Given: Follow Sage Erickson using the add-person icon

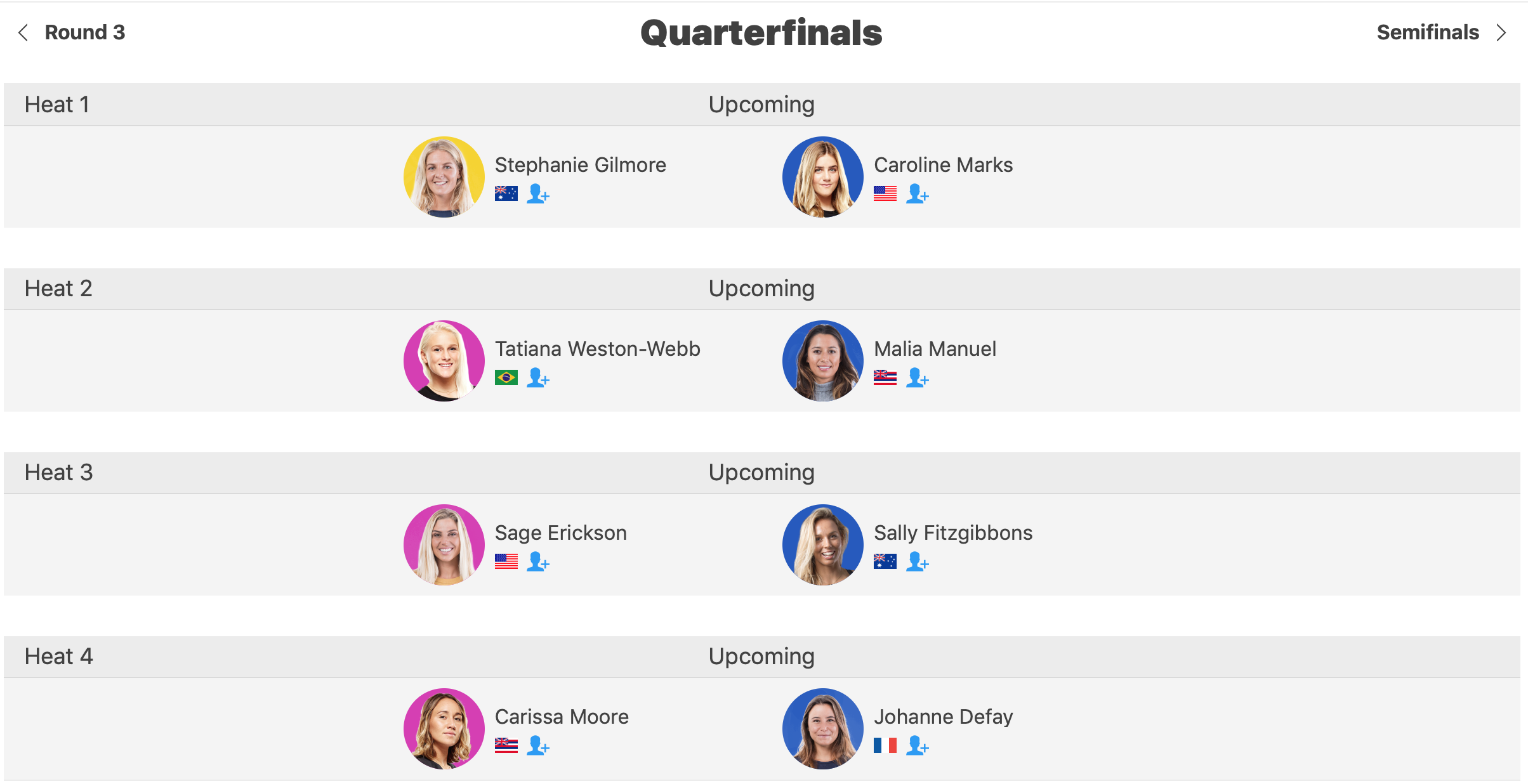Looking at the screenshot, I should (538, 561).
